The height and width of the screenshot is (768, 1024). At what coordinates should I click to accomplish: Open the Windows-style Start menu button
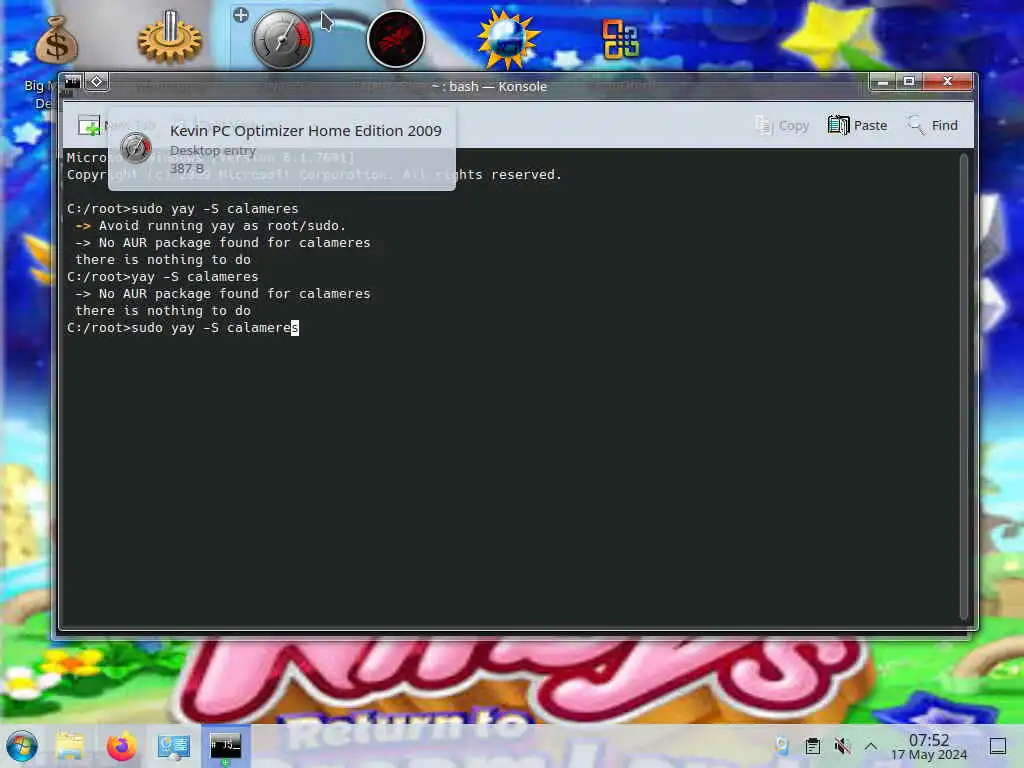pos(22,746)
